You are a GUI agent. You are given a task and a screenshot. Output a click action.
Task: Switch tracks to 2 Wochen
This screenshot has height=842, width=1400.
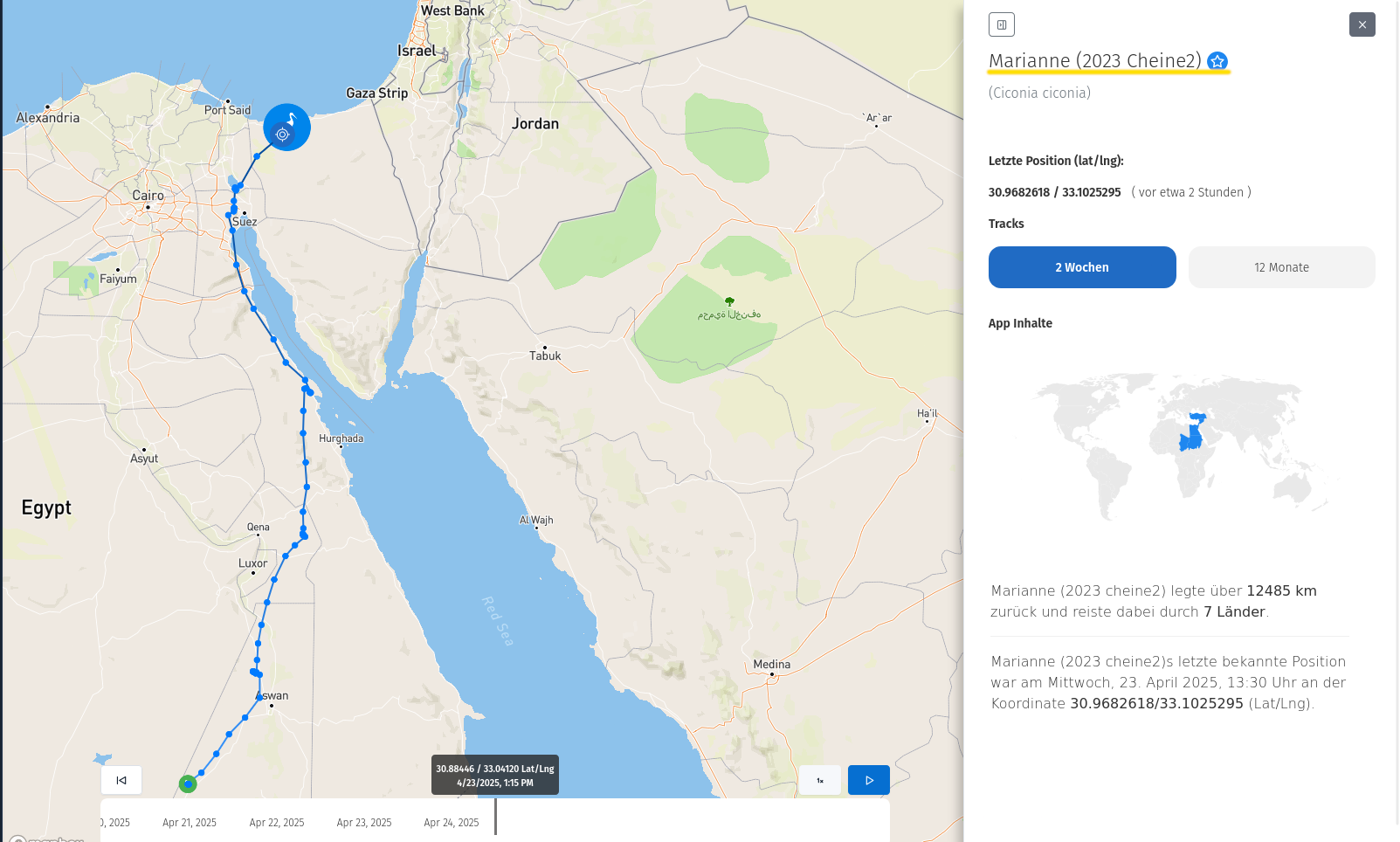(x=1081, y=267)
